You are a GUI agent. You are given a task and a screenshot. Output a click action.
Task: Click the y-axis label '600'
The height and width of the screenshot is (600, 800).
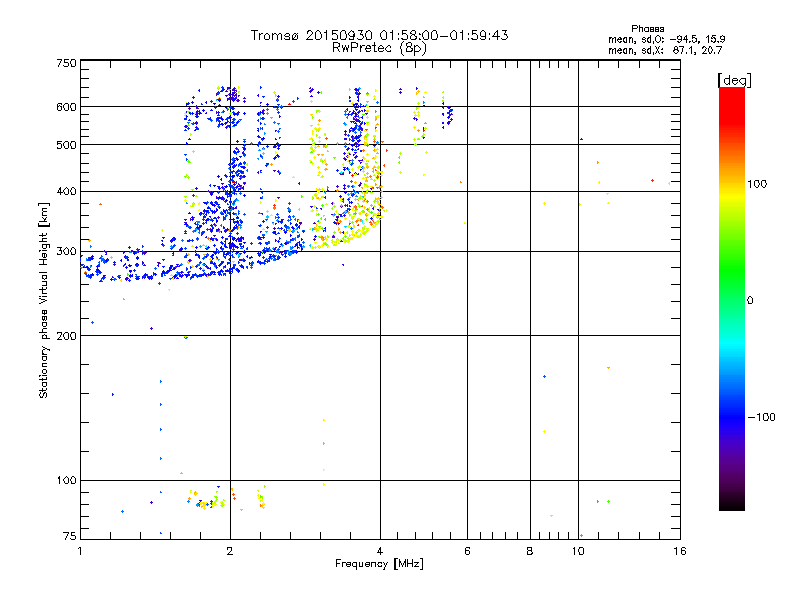pyautogui.click(x=66, y=107)
